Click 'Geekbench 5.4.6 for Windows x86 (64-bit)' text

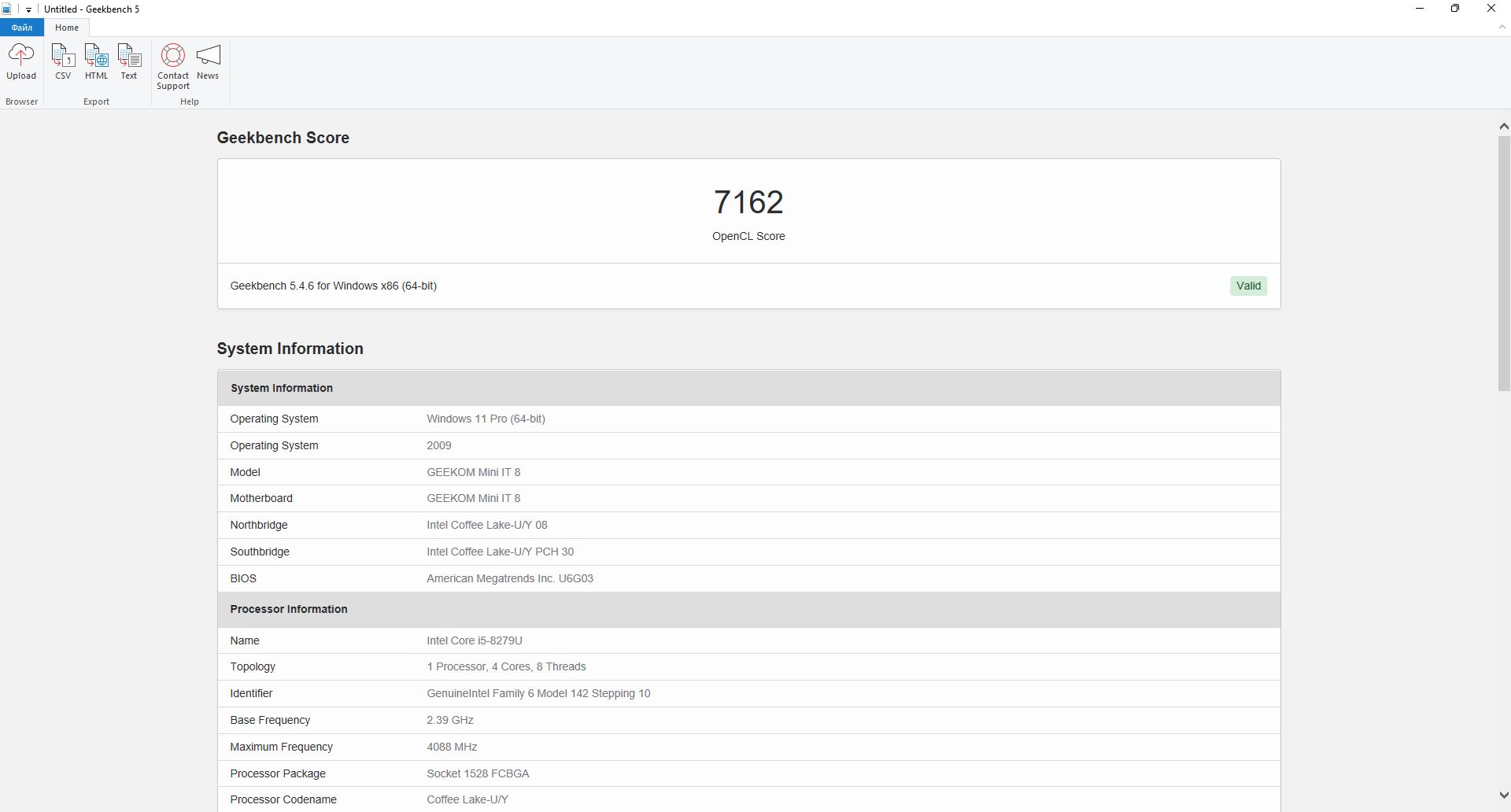click(334, 286)
